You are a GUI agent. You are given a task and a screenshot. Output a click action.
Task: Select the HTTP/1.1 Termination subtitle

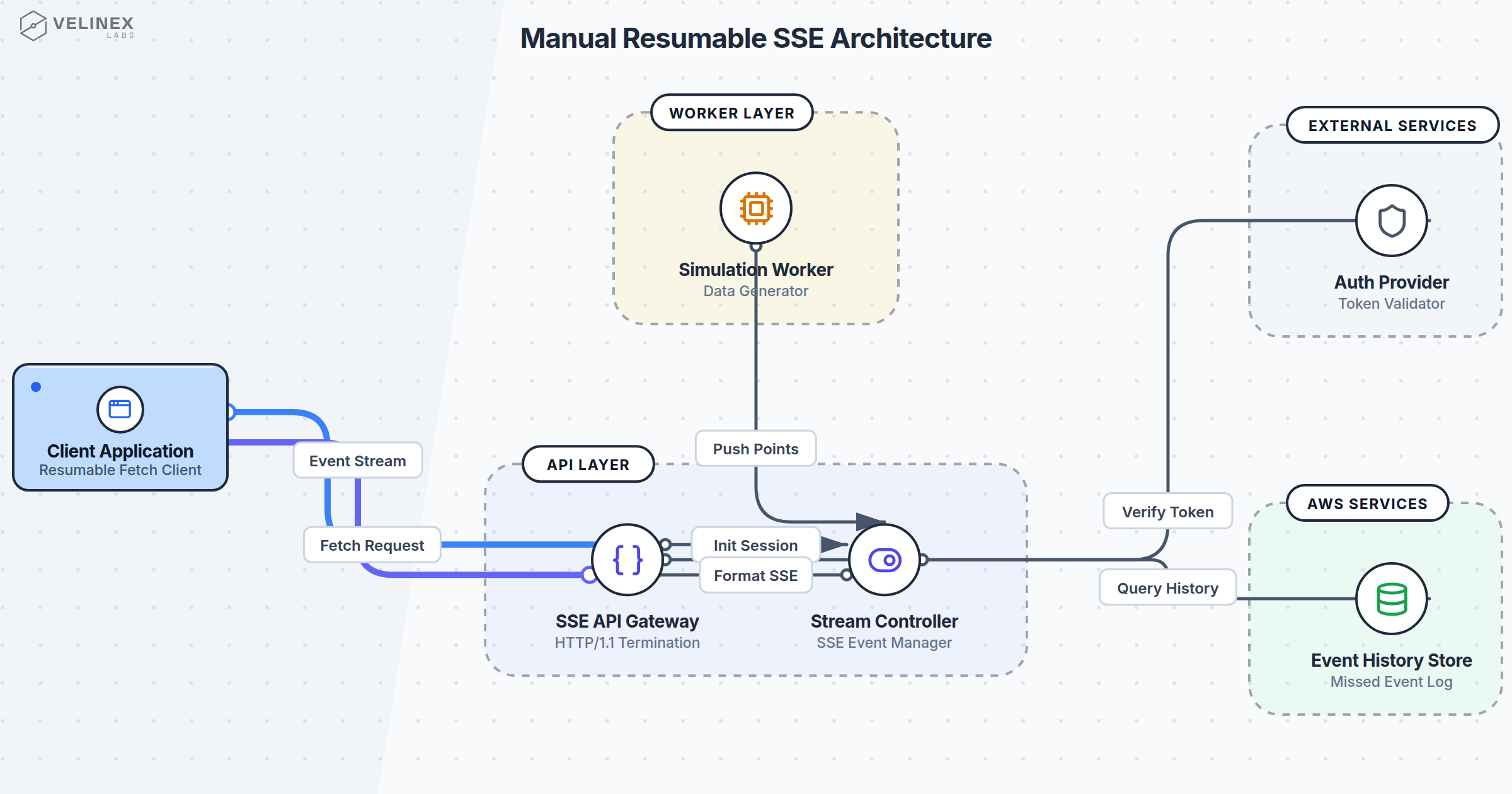point(627,643)
